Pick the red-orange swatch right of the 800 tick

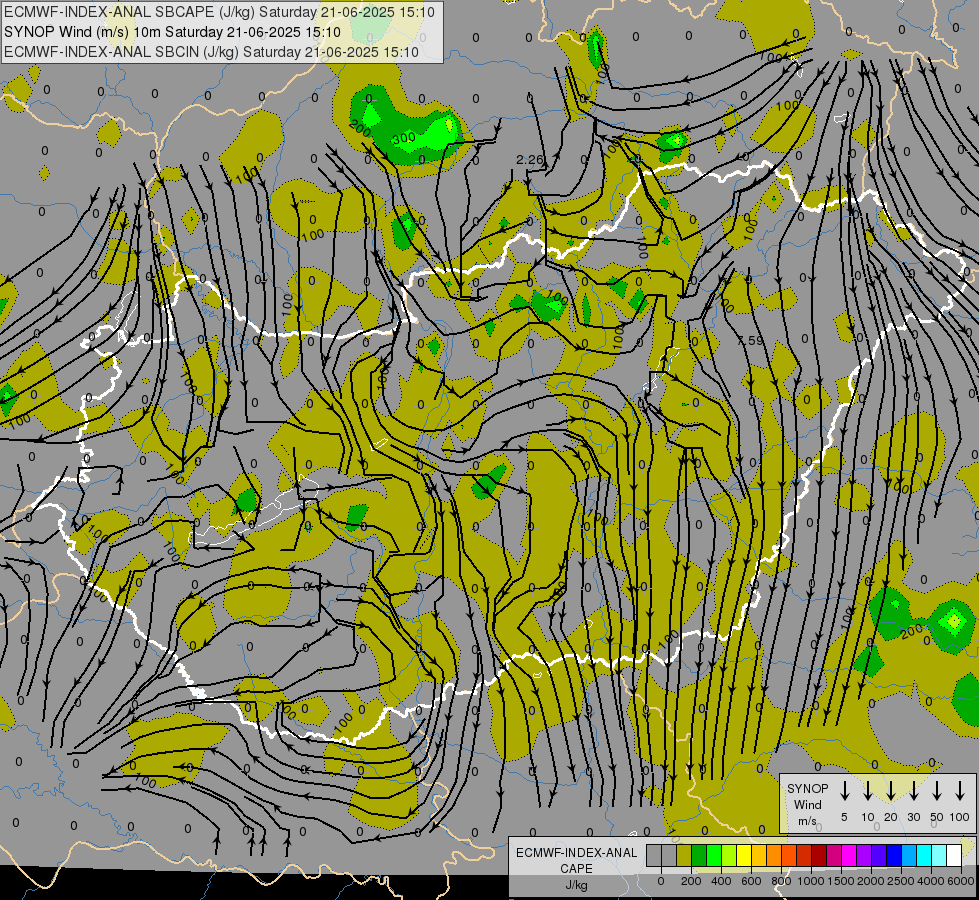[x=790, y=855]
